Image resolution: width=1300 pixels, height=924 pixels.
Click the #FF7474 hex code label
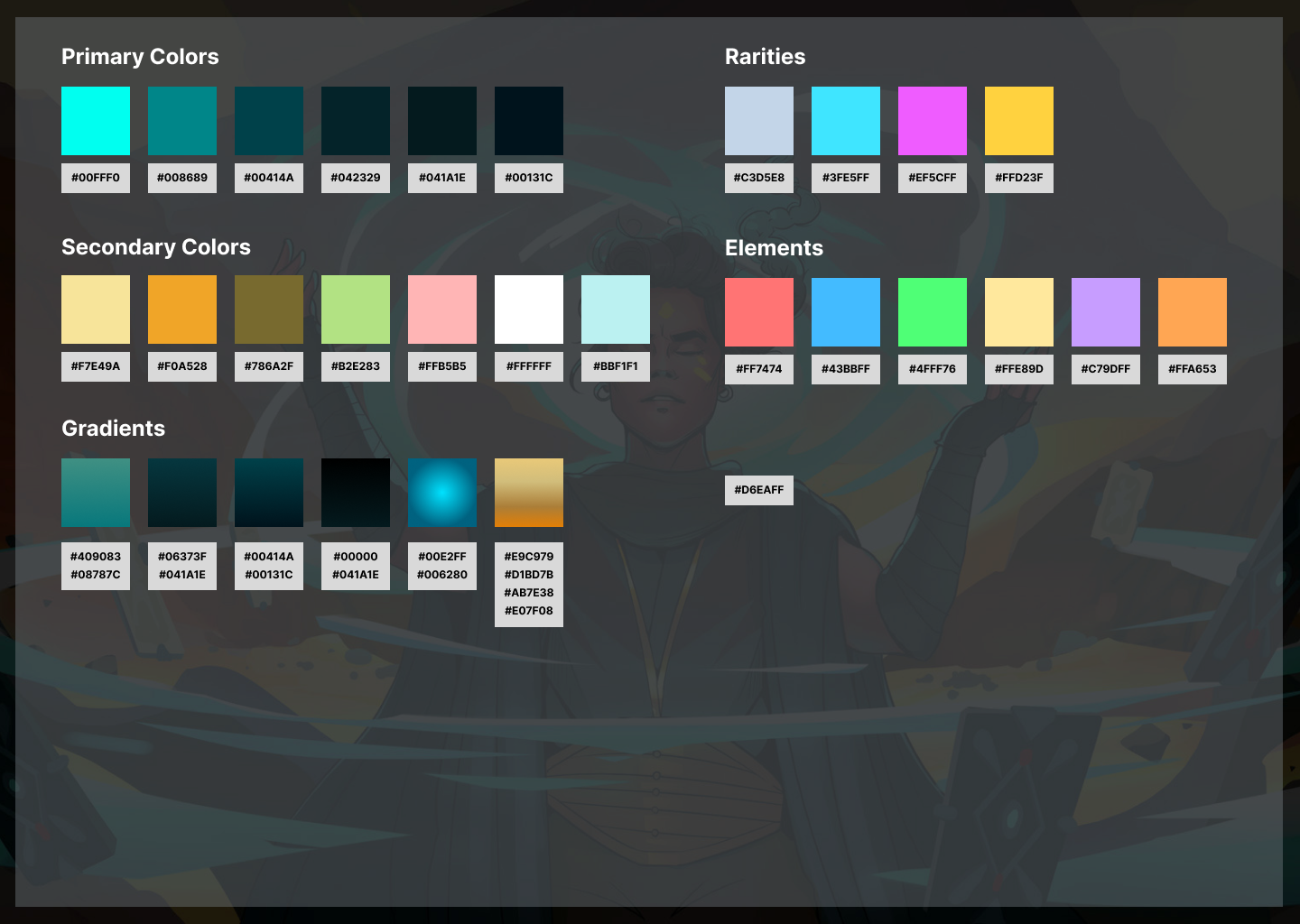tap(759, 369)
